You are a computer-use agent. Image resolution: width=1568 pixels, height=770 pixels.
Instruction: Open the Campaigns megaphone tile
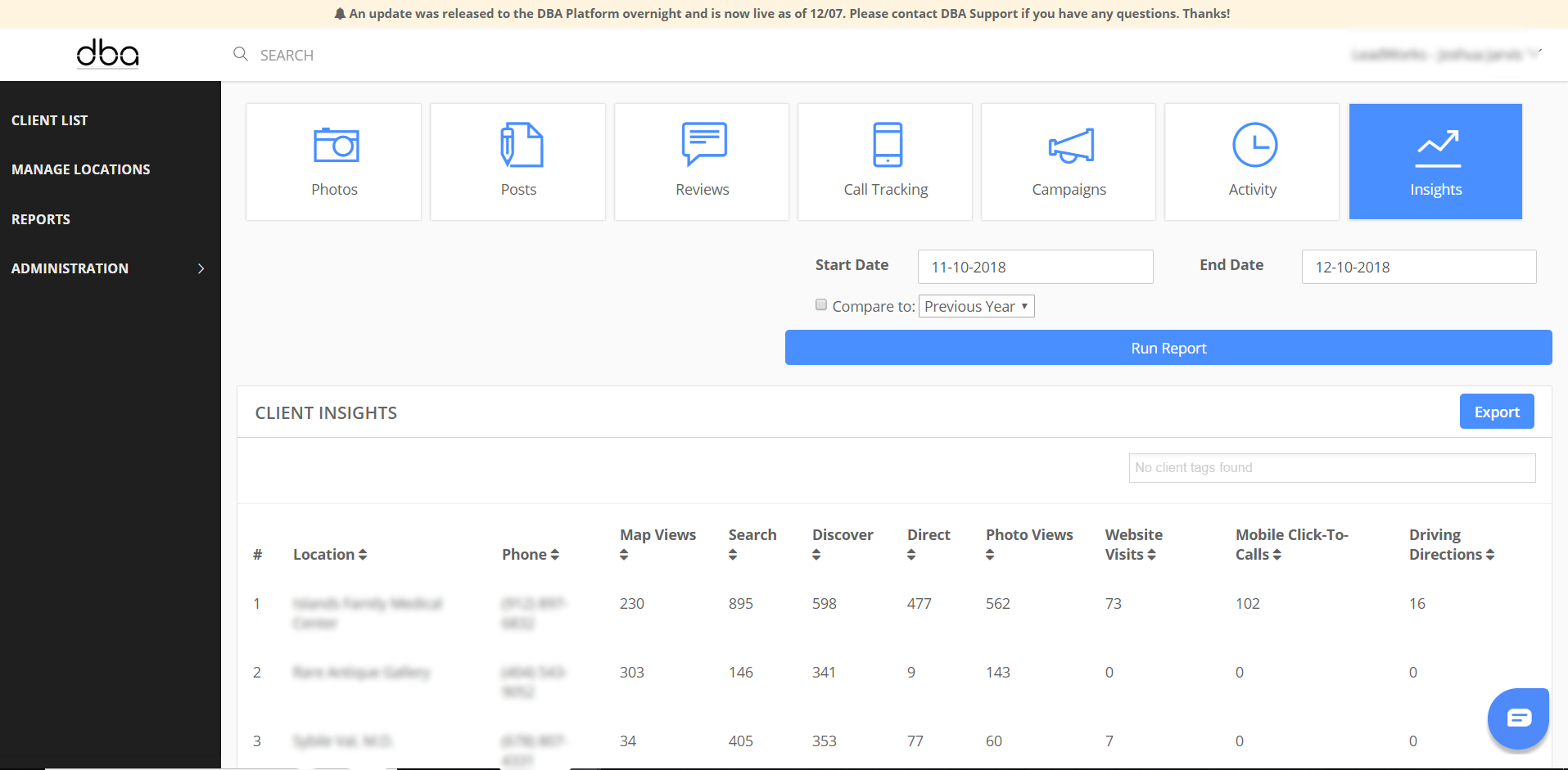[1069, 161]
